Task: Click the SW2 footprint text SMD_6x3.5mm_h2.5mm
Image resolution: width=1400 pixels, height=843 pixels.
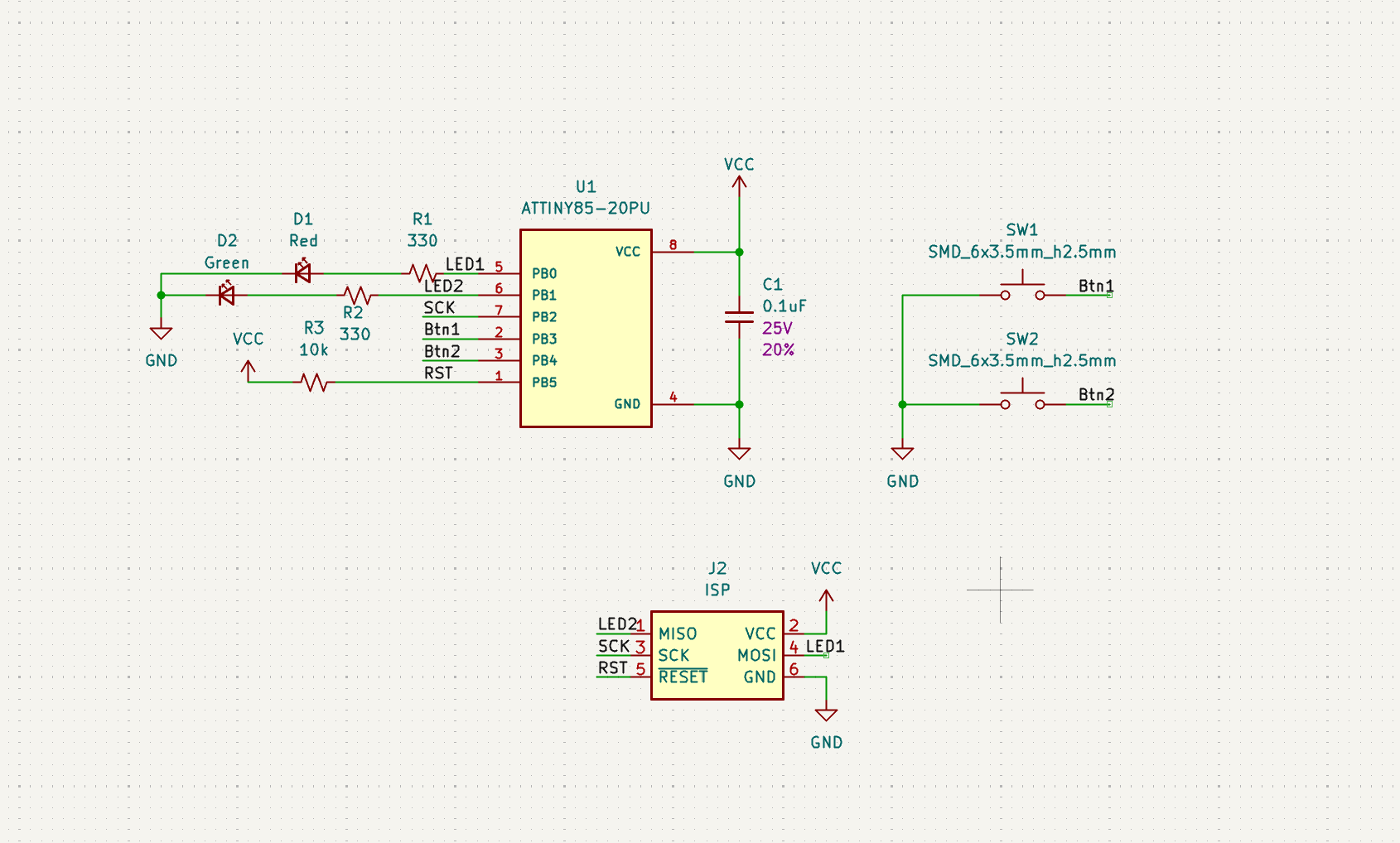Action: tap(1022, 360)
